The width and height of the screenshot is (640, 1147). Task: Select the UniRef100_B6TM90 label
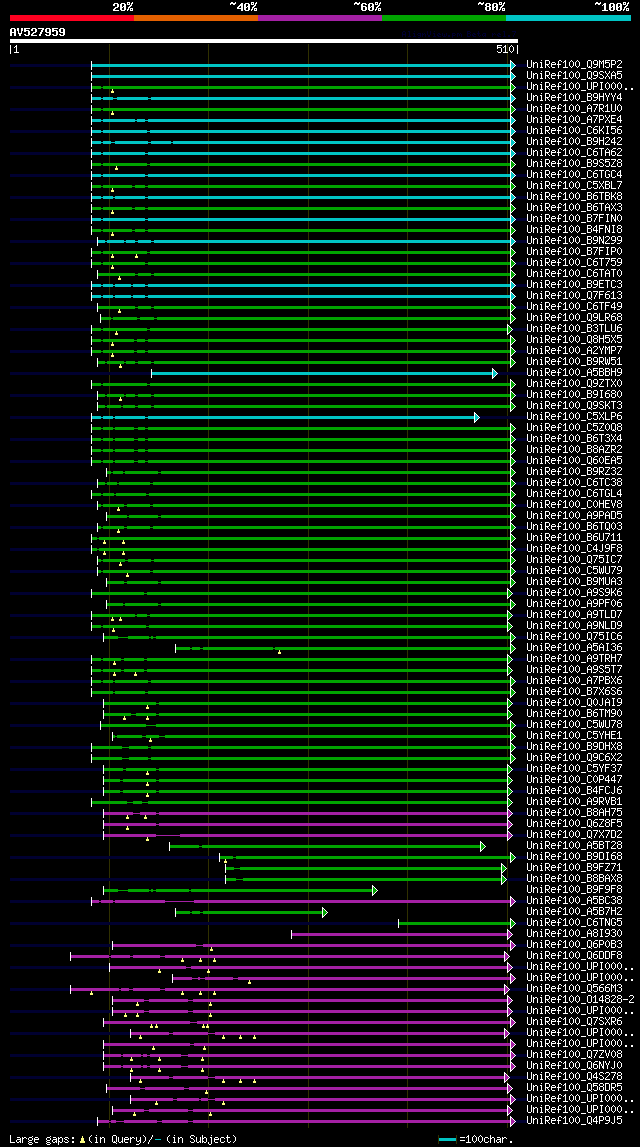574,714
